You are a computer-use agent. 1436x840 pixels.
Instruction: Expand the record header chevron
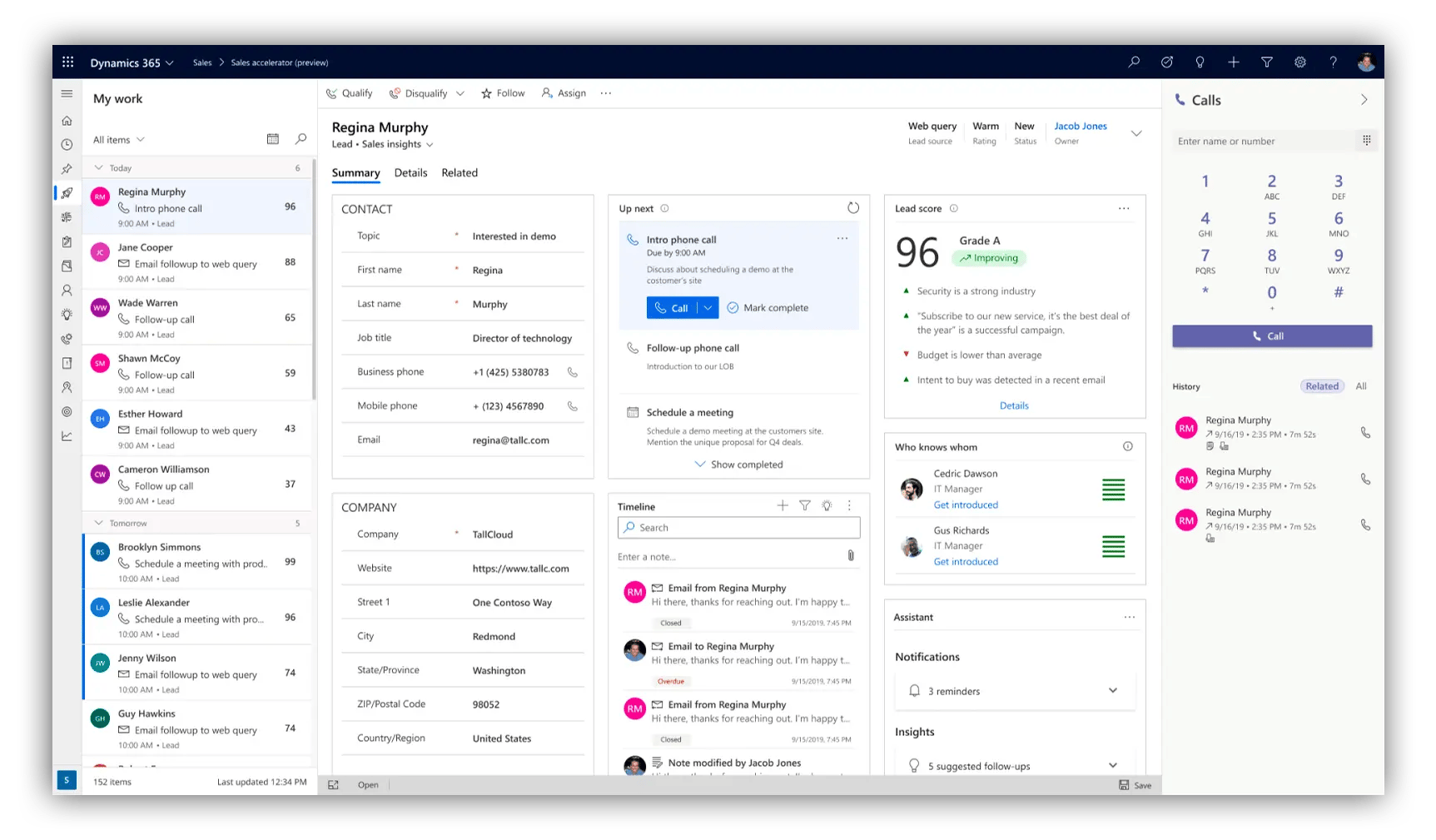1136,133
